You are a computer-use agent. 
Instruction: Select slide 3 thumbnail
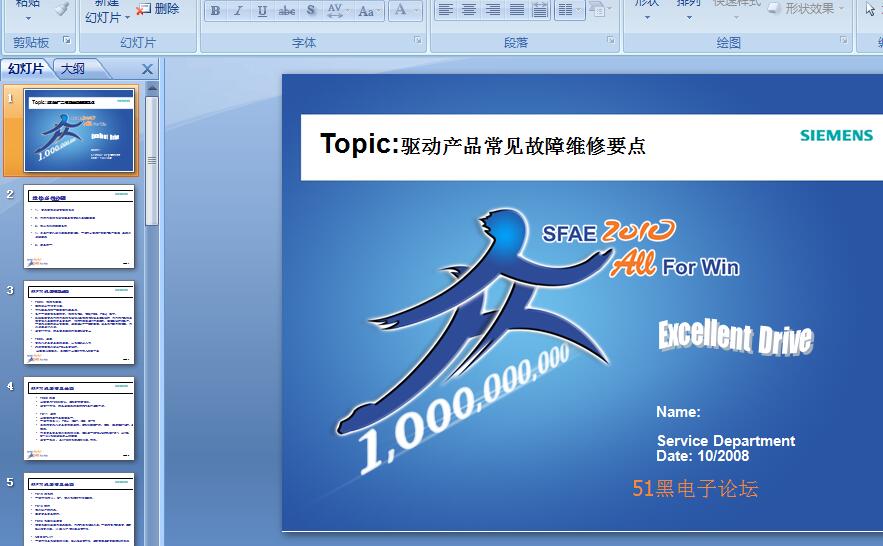click(79, 323)
